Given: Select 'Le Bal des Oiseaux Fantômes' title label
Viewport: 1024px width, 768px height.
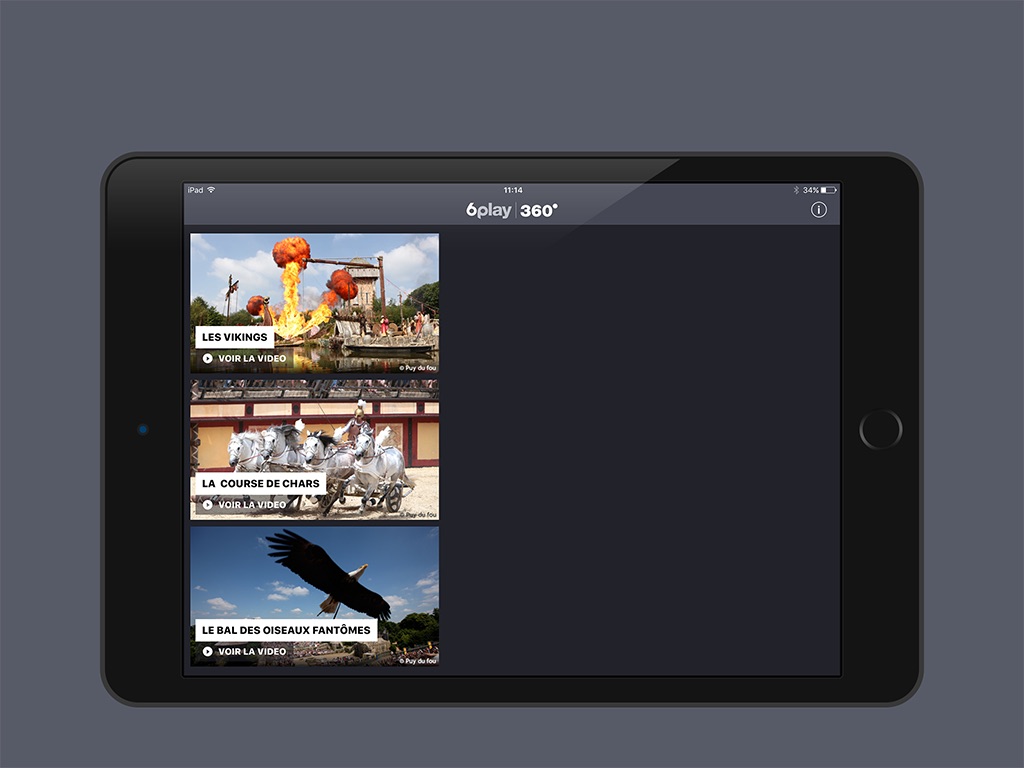Looking at the screenshot, I should pyautogui.click(x=286, y=630).
